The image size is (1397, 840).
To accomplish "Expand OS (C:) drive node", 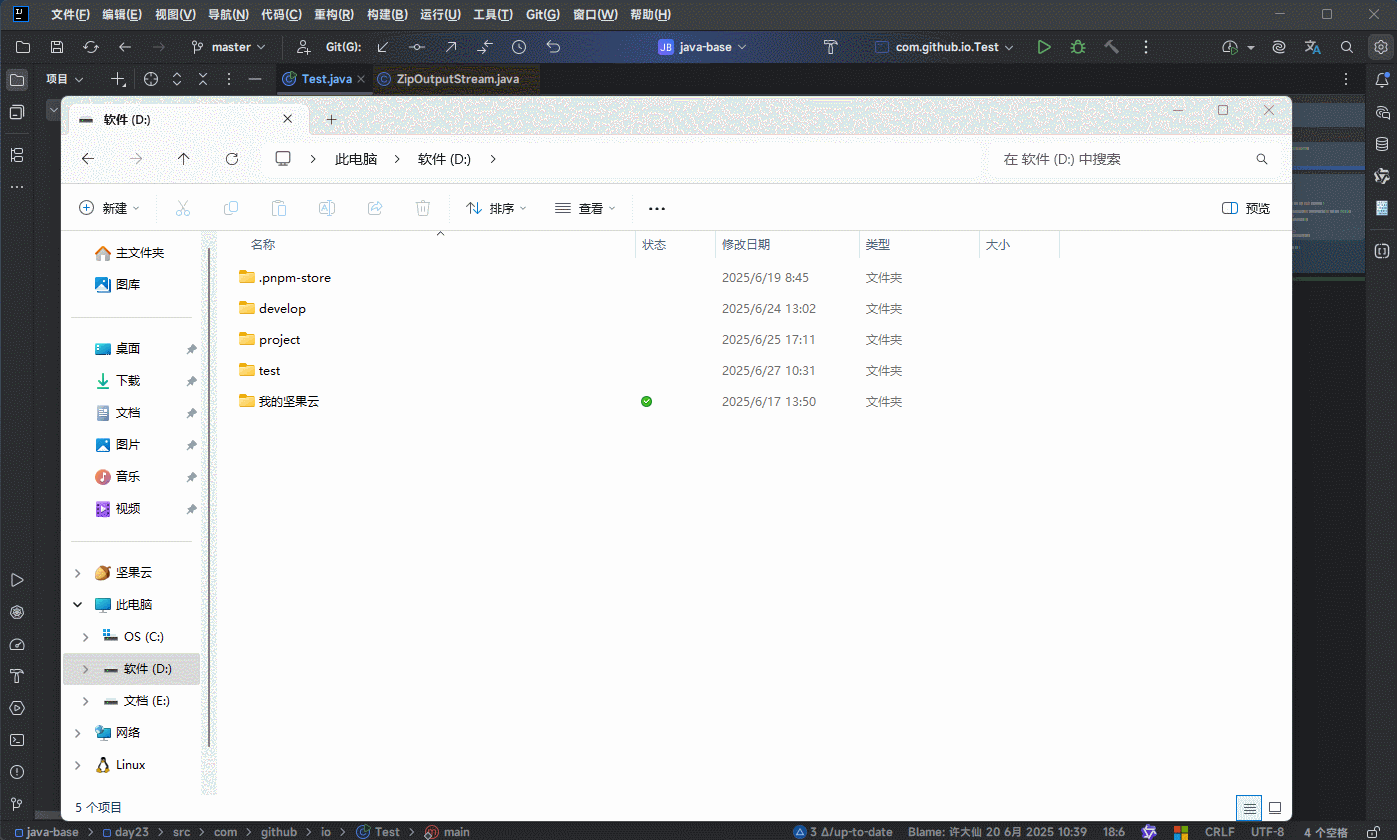I will tap(86, 637).
